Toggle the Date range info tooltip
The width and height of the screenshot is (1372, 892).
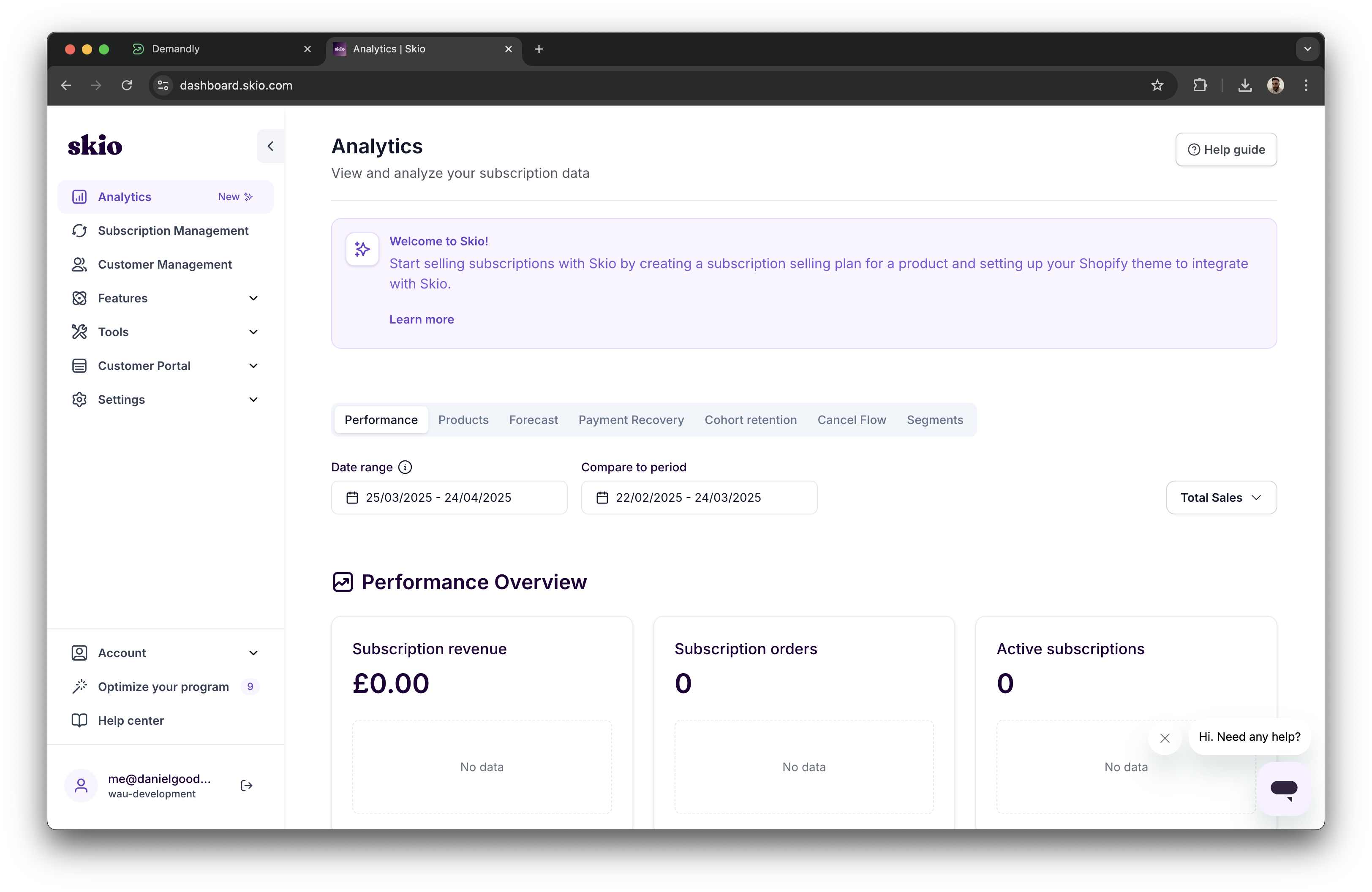(x=405, y=467)
